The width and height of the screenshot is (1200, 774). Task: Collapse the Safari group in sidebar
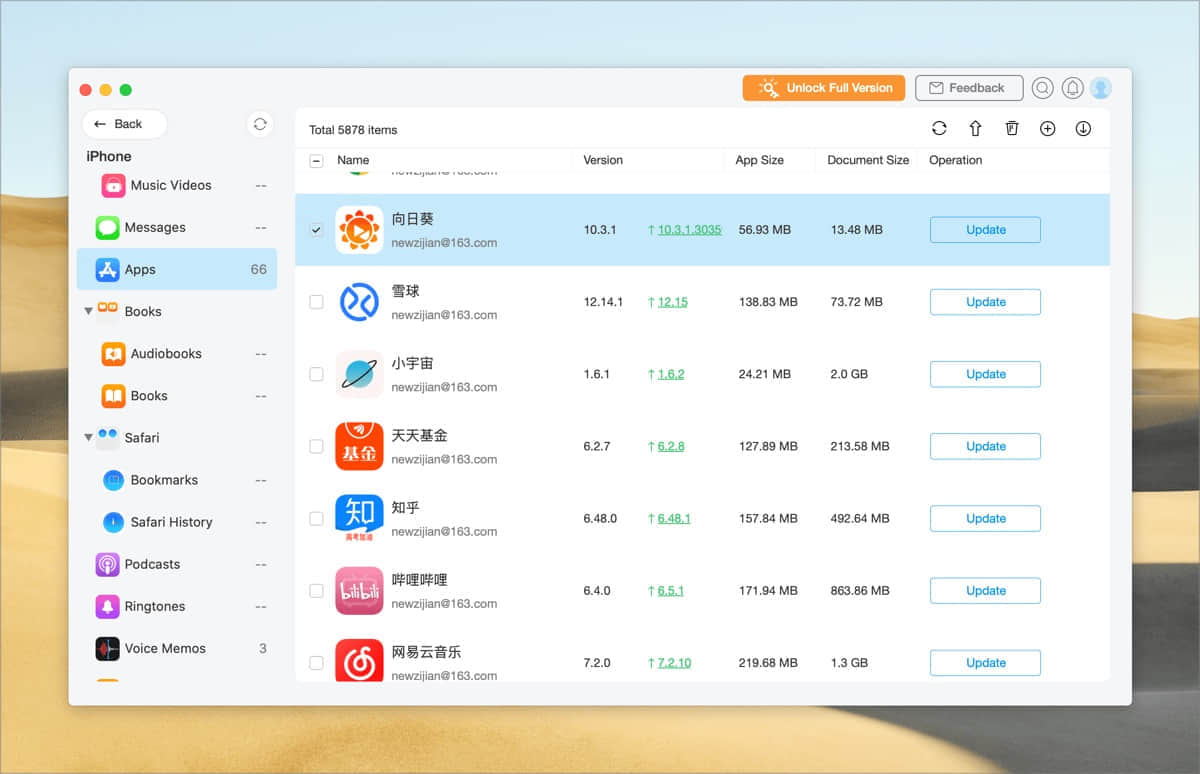pos(88,438)
